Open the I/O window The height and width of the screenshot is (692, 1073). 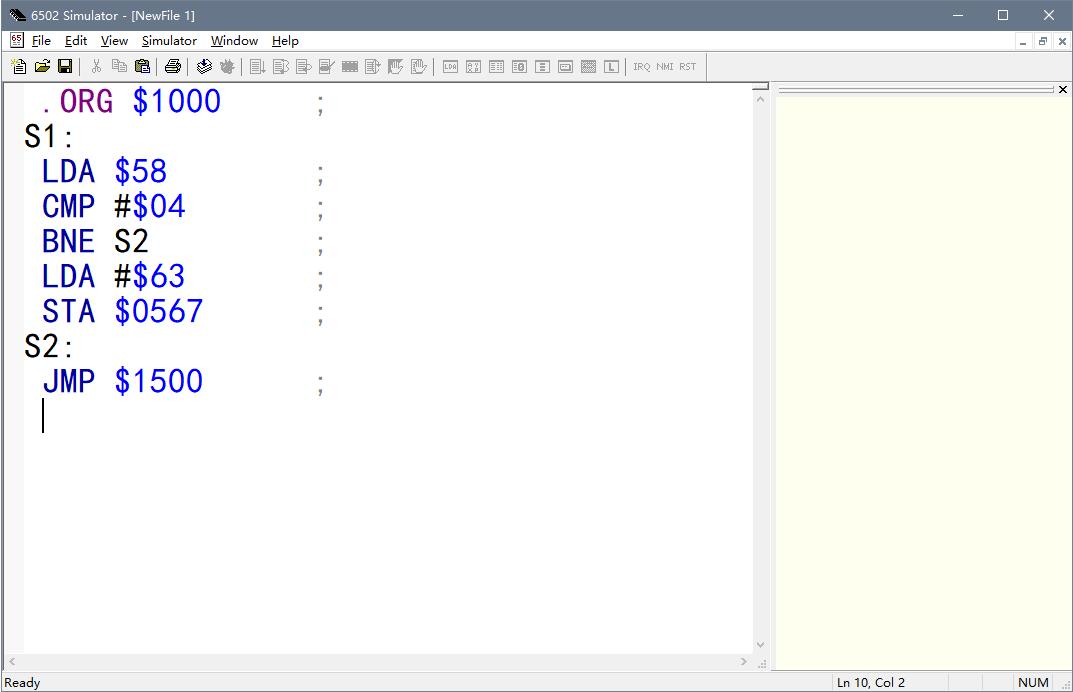point(564,66)
